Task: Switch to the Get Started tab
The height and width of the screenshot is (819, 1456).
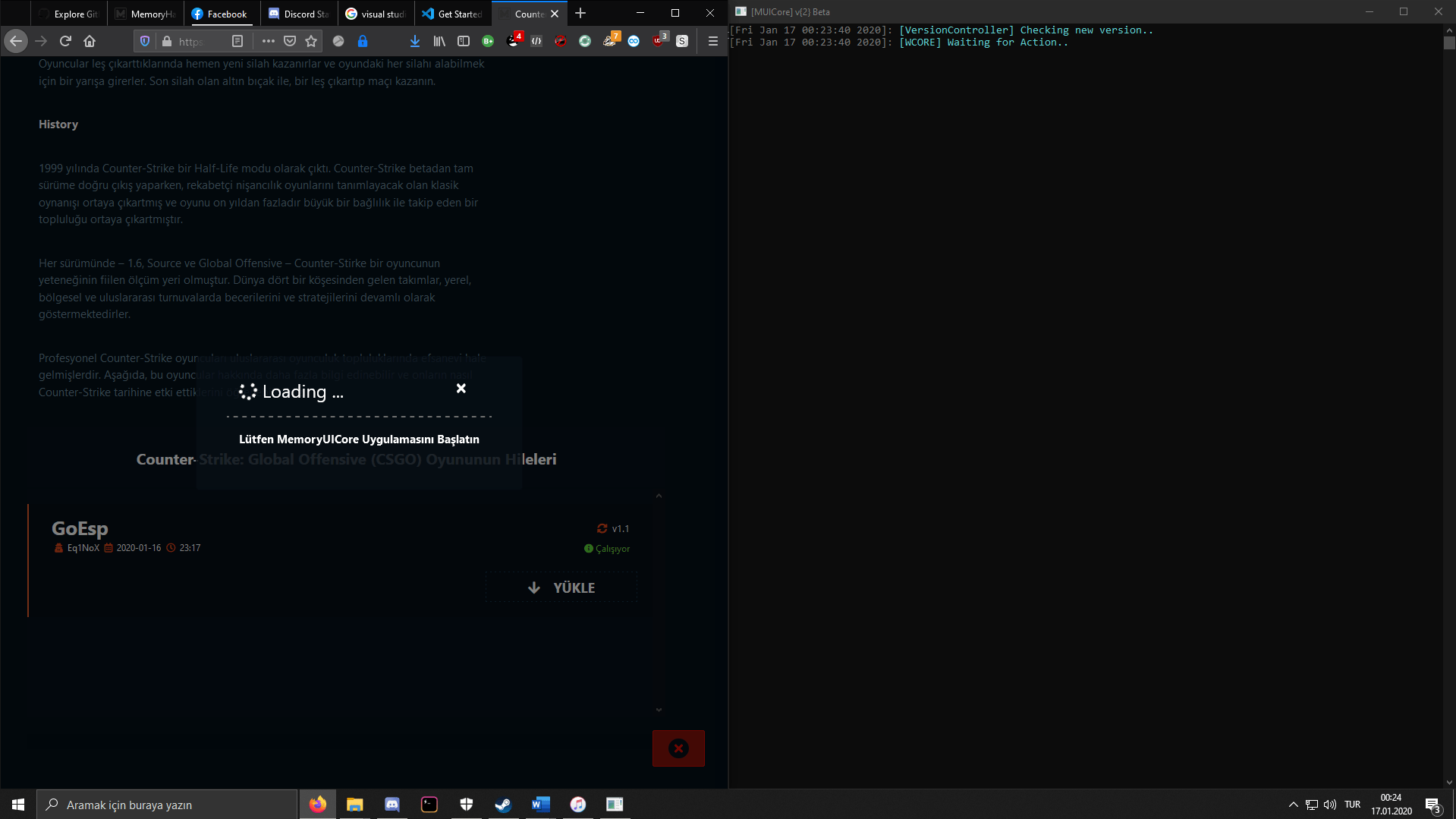Action: [x=453, y=14]
